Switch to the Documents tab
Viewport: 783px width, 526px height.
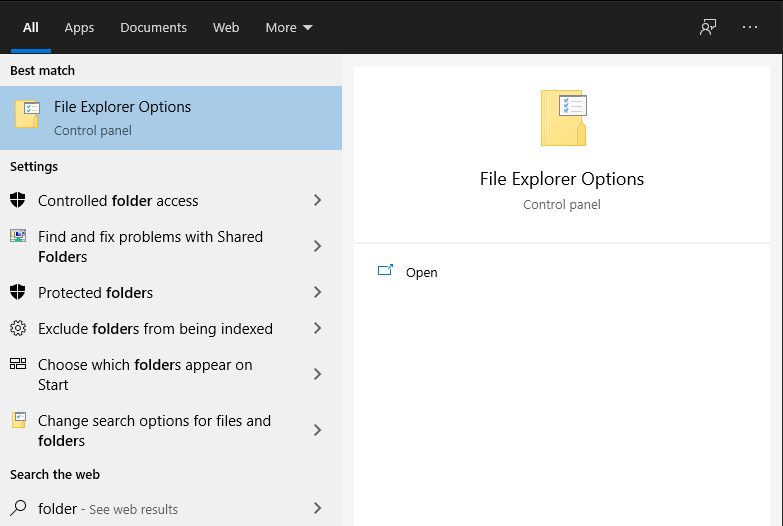click(153, 27)
